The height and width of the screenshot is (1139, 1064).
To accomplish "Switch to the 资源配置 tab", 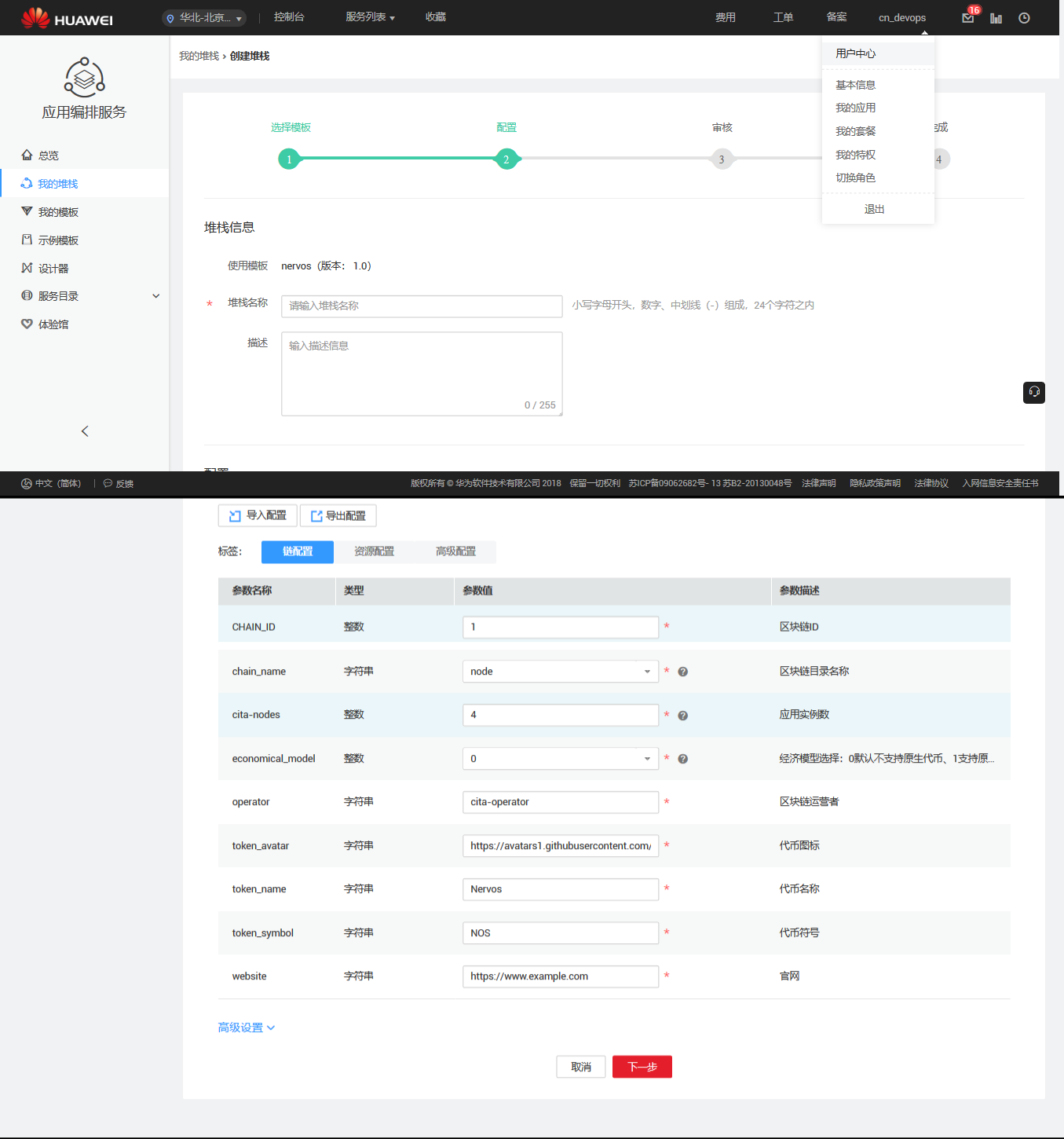I will tap(374, 551).
